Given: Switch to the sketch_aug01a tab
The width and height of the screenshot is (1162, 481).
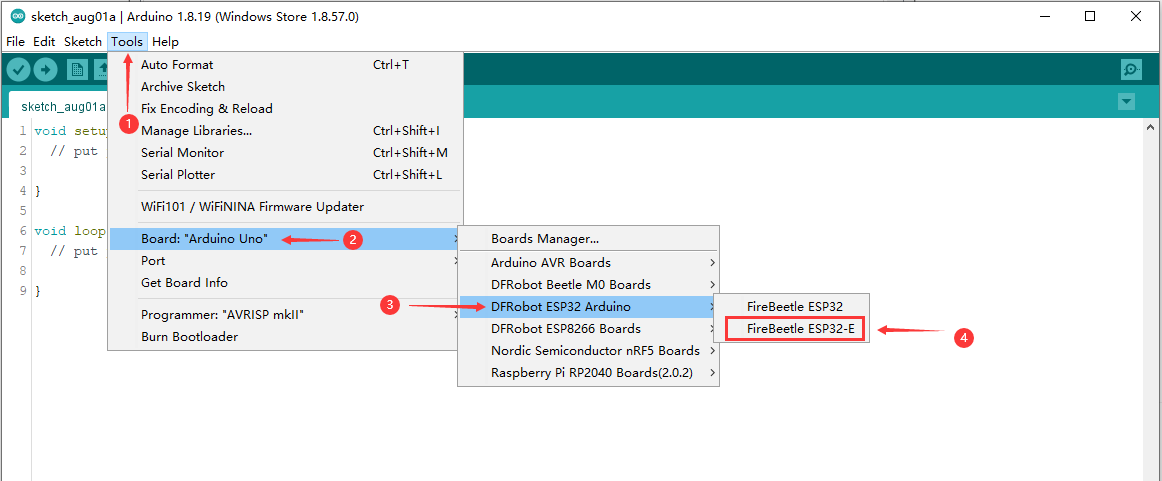Looking at the screenshot, I should [62, 106].
